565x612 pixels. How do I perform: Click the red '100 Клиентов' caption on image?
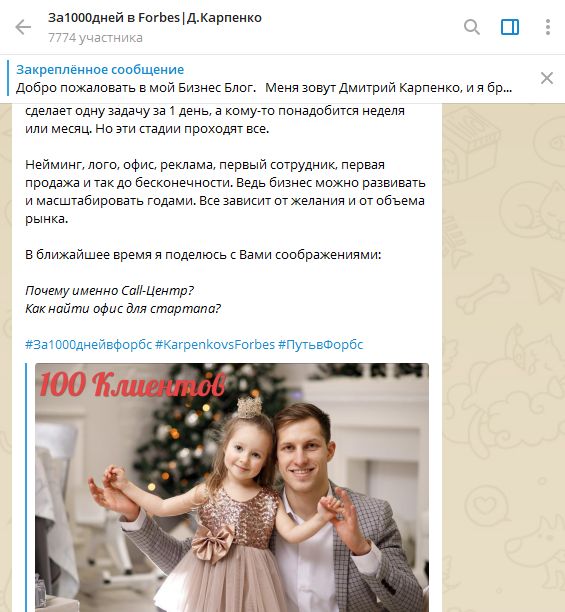pyautogui.click(x=133, y=384)
